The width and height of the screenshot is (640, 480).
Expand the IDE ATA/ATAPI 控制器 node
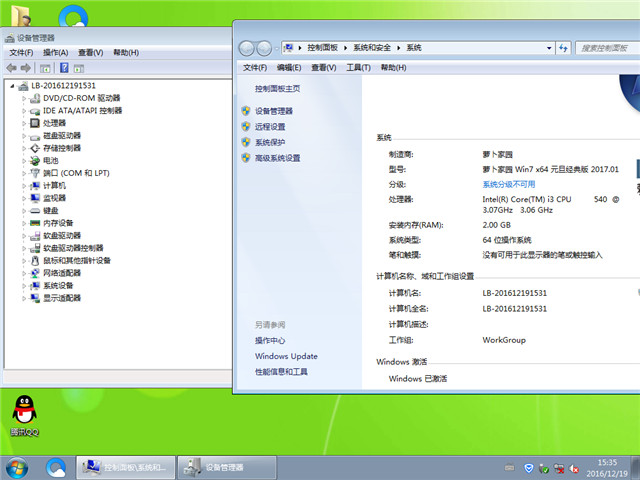pyautogui.click(x=24, y=111)
